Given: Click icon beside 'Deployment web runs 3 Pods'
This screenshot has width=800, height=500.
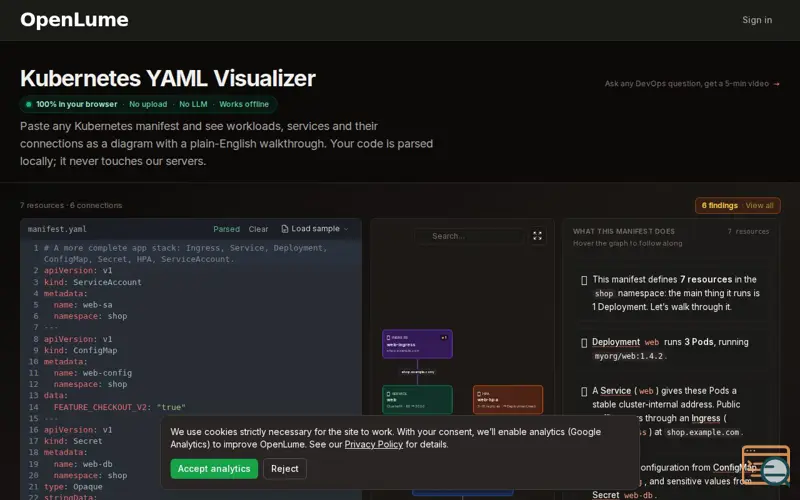Looking at the screenshot, I should click(584, 343).
